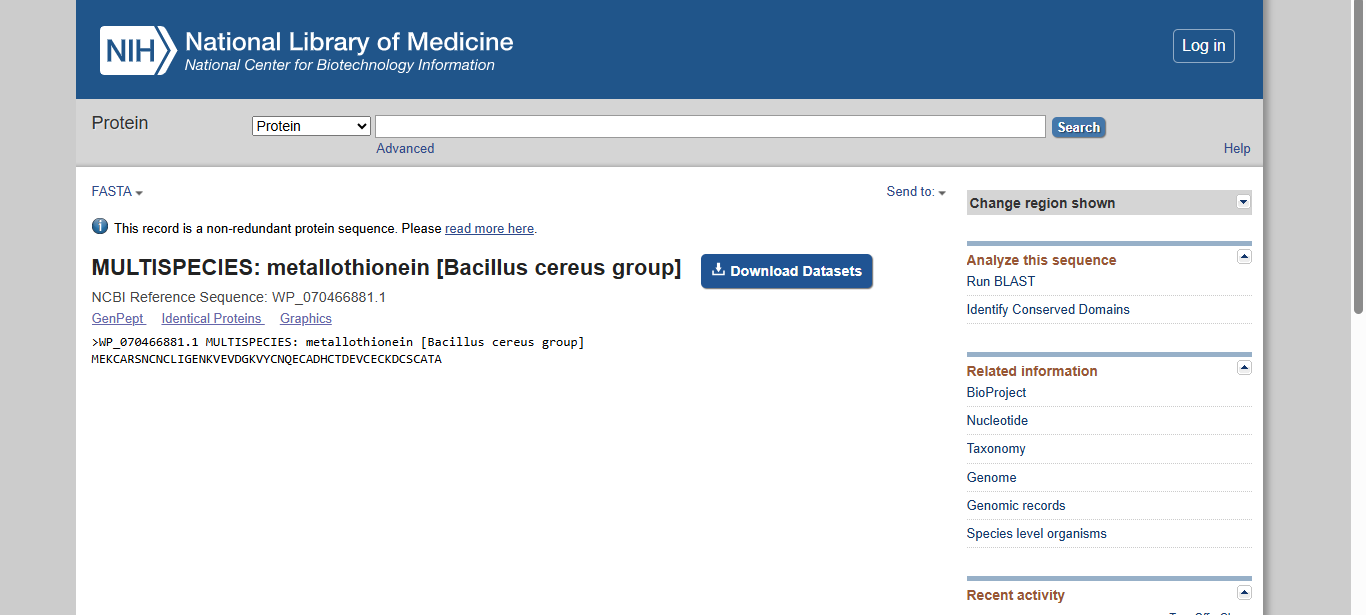1366x615 pixels.
Task: Click the National Library of Medicine title
Action: click(x=349, y=42)
